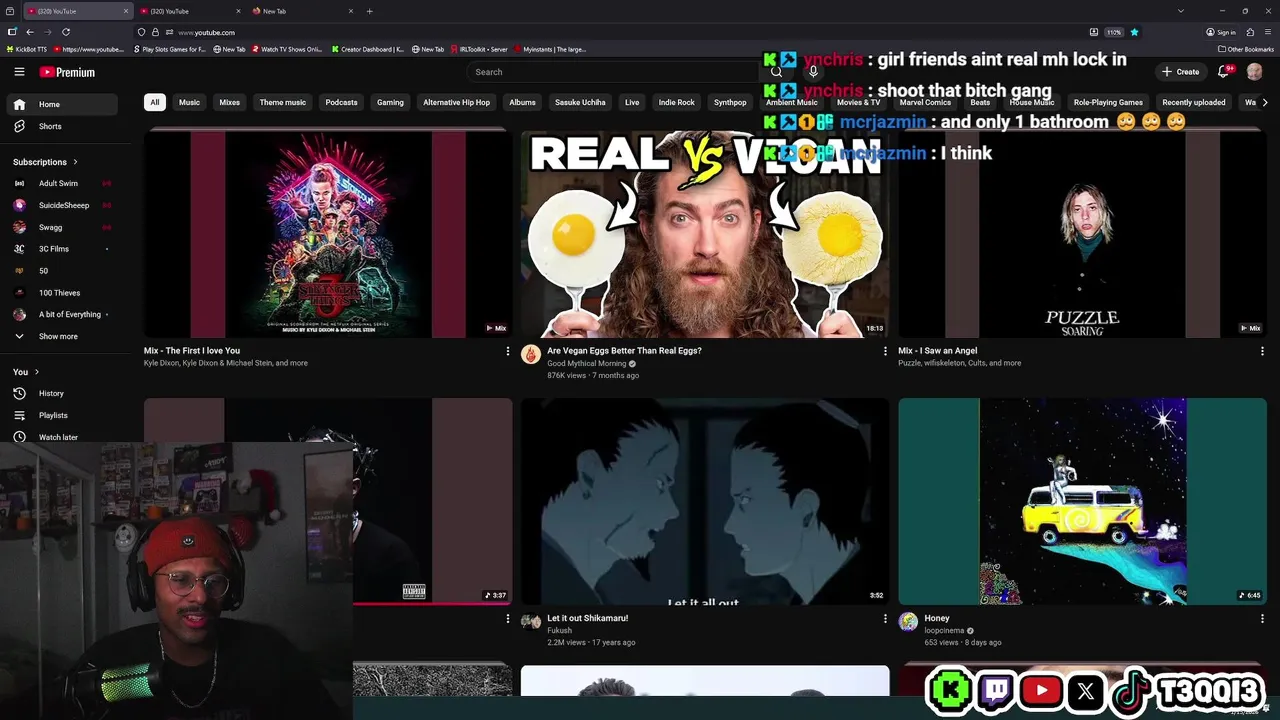Select the Music filter chip
Image resolution: width=1280 pixels, height=720 pixels.
click(x=189, y=102)
